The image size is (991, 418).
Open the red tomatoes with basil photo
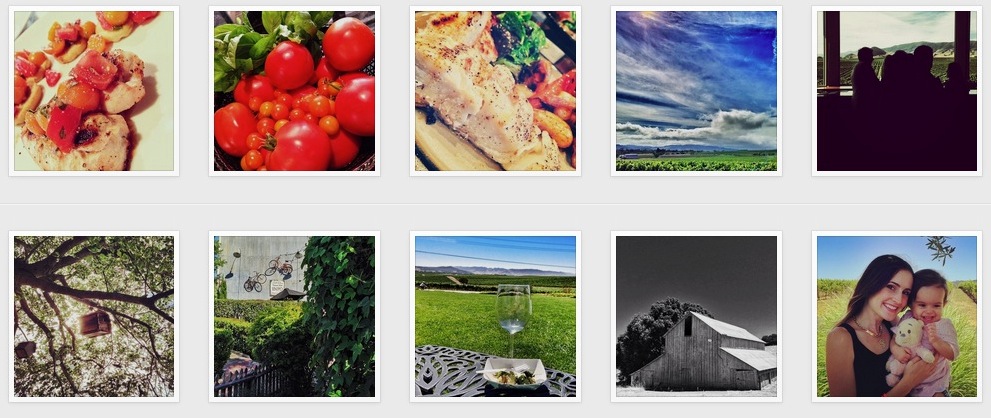[x=295, y=91]
